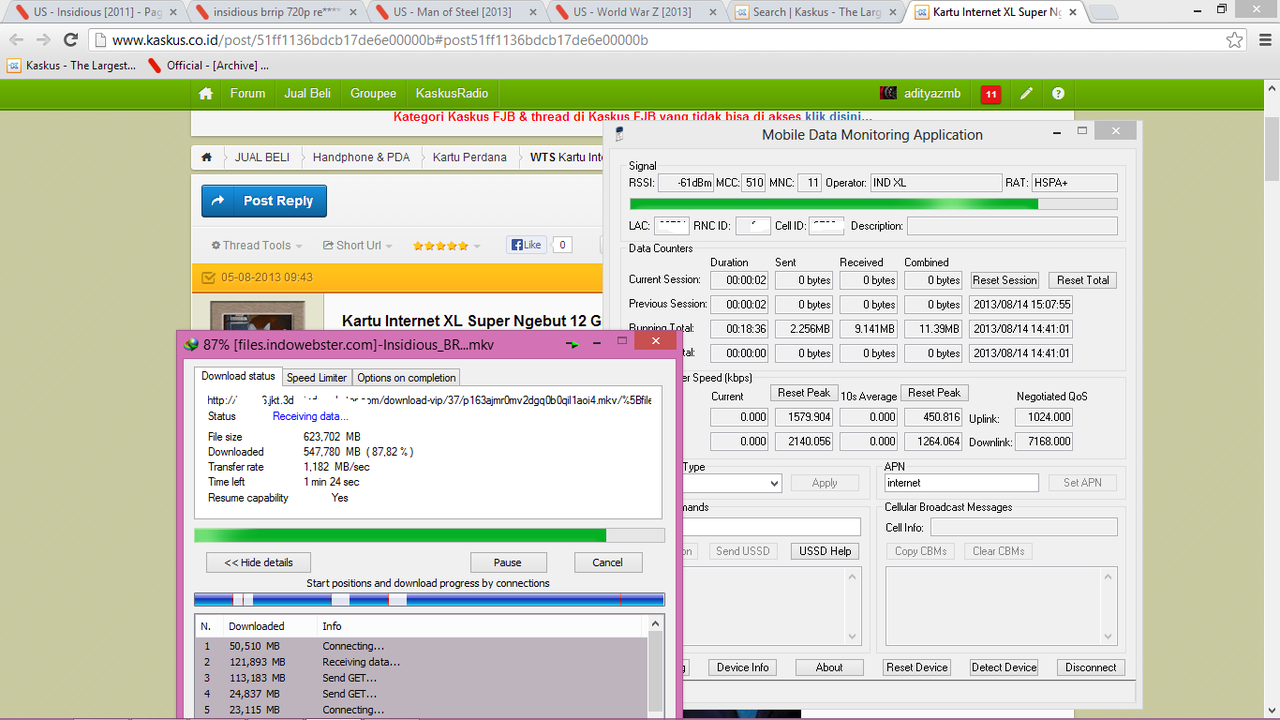
Task: Cancel the download
Action: click(x=608, y=562)
